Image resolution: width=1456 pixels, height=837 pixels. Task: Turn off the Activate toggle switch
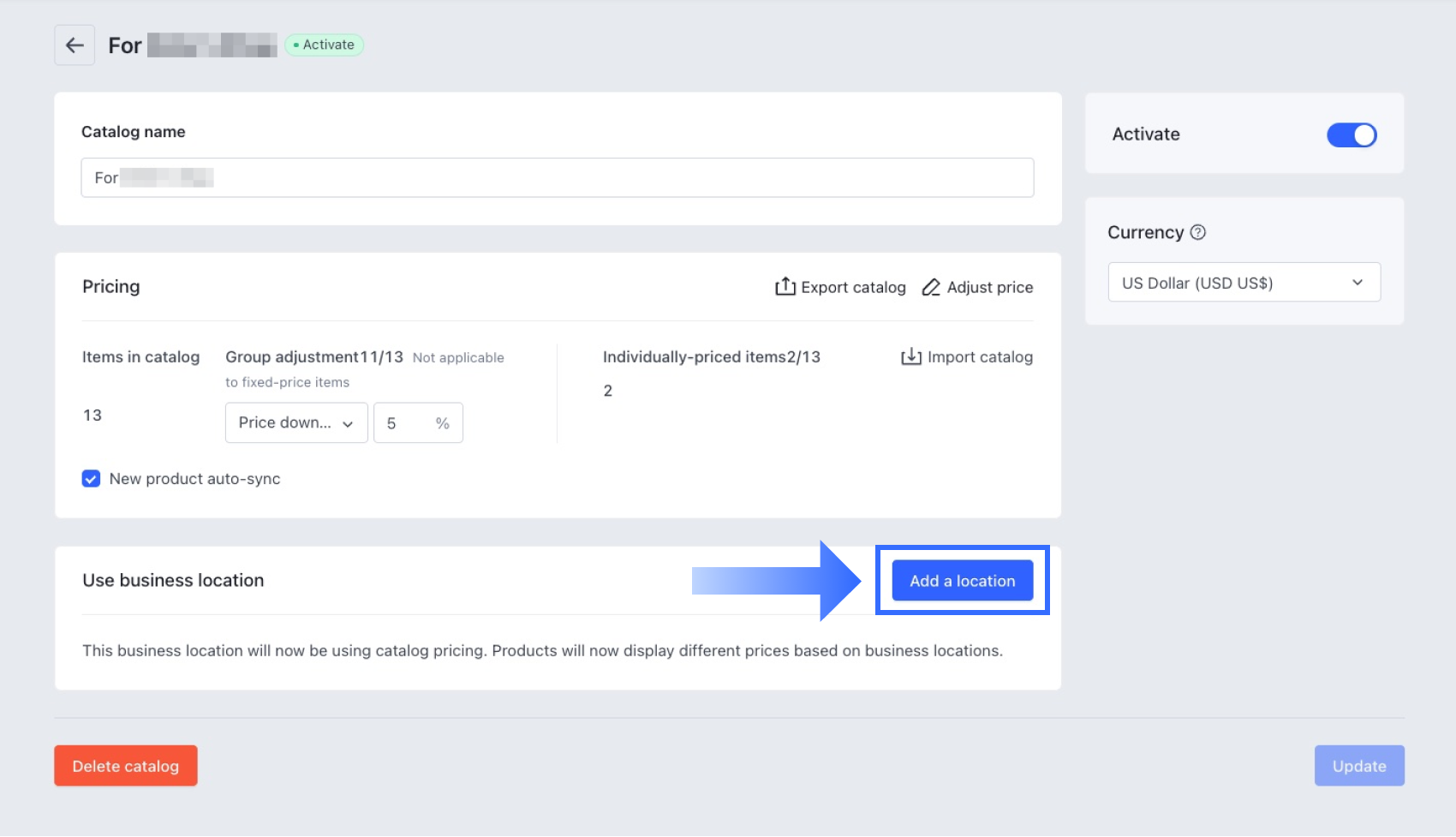(1352, 135)
